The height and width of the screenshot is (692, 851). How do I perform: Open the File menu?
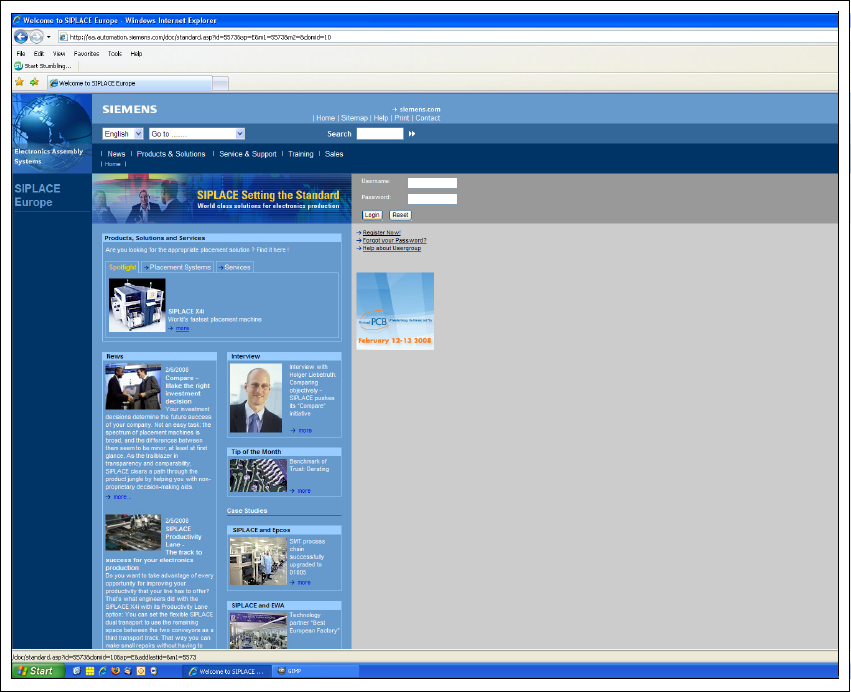click(x=21, y=54)
